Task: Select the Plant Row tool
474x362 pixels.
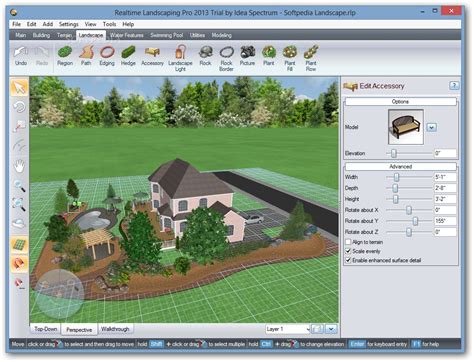Action: pos(311,58)
